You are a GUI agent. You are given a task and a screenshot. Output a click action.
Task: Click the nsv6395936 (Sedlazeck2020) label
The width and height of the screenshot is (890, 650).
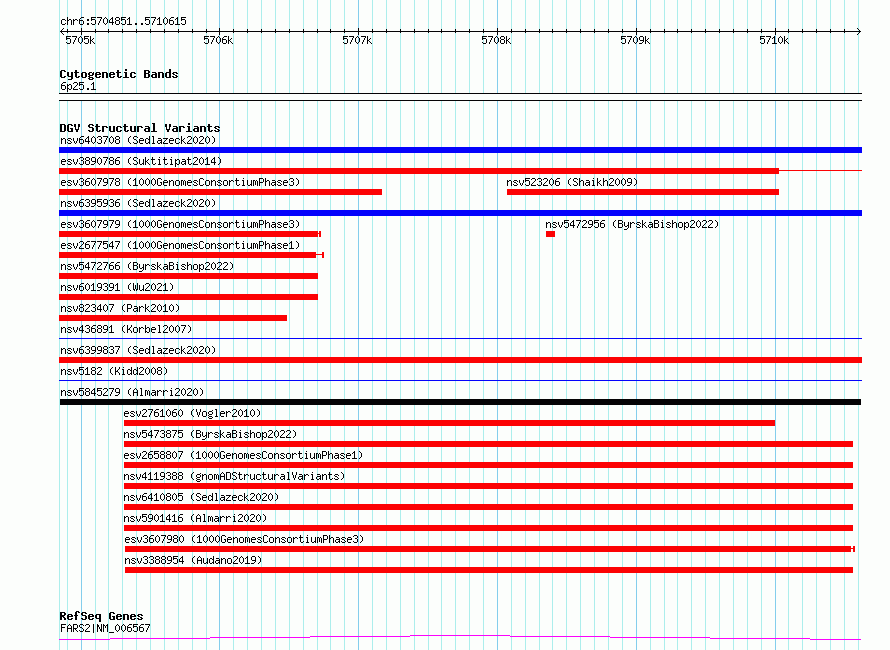[x=138, y=203]
